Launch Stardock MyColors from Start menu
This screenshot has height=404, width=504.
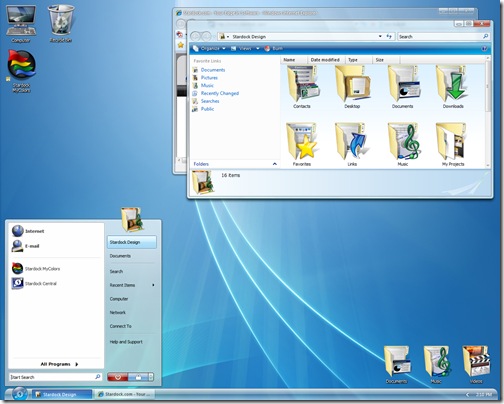tap(36, 268)
